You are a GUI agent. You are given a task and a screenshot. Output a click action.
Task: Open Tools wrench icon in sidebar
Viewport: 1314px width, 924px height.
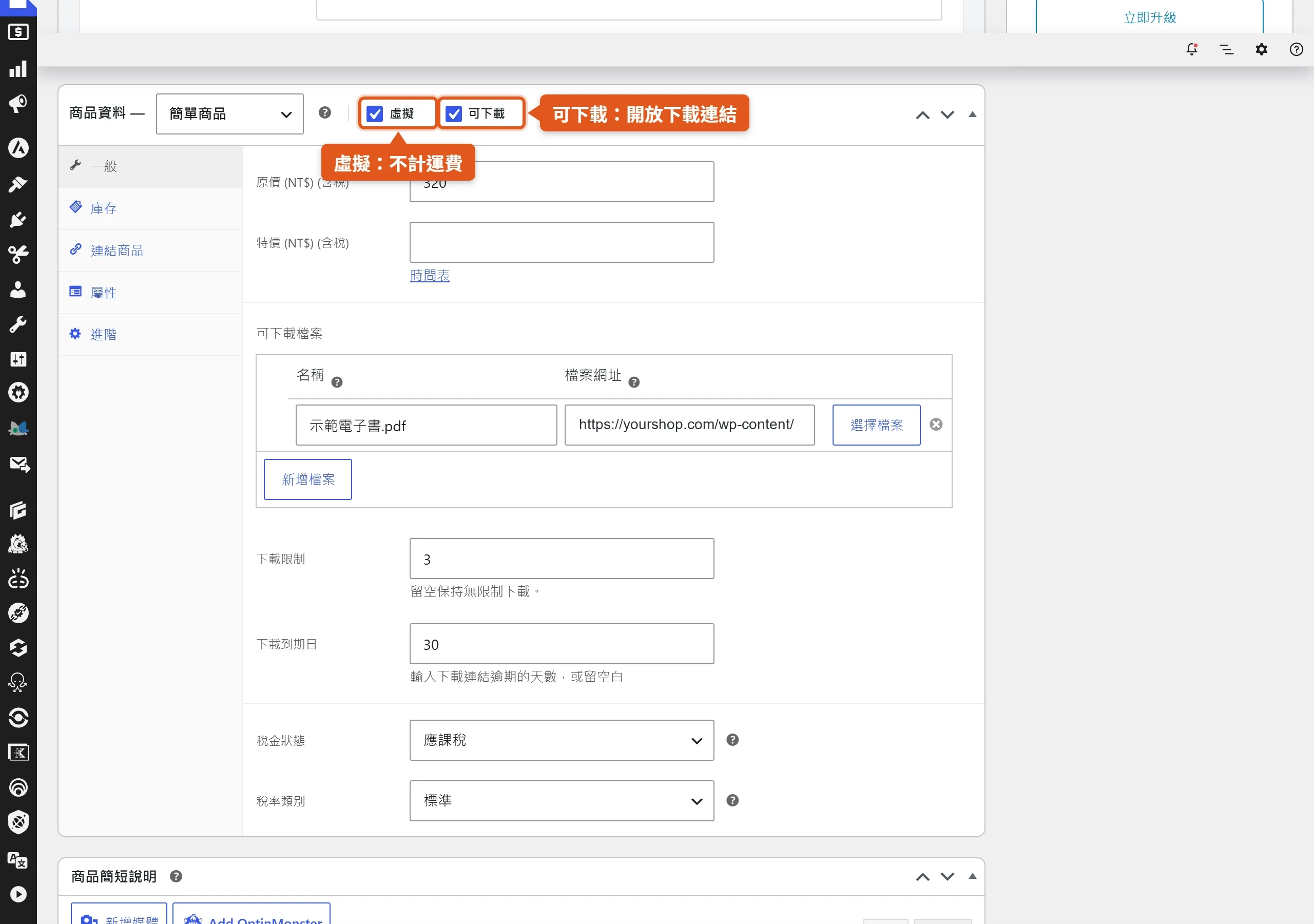pos(18,324)
